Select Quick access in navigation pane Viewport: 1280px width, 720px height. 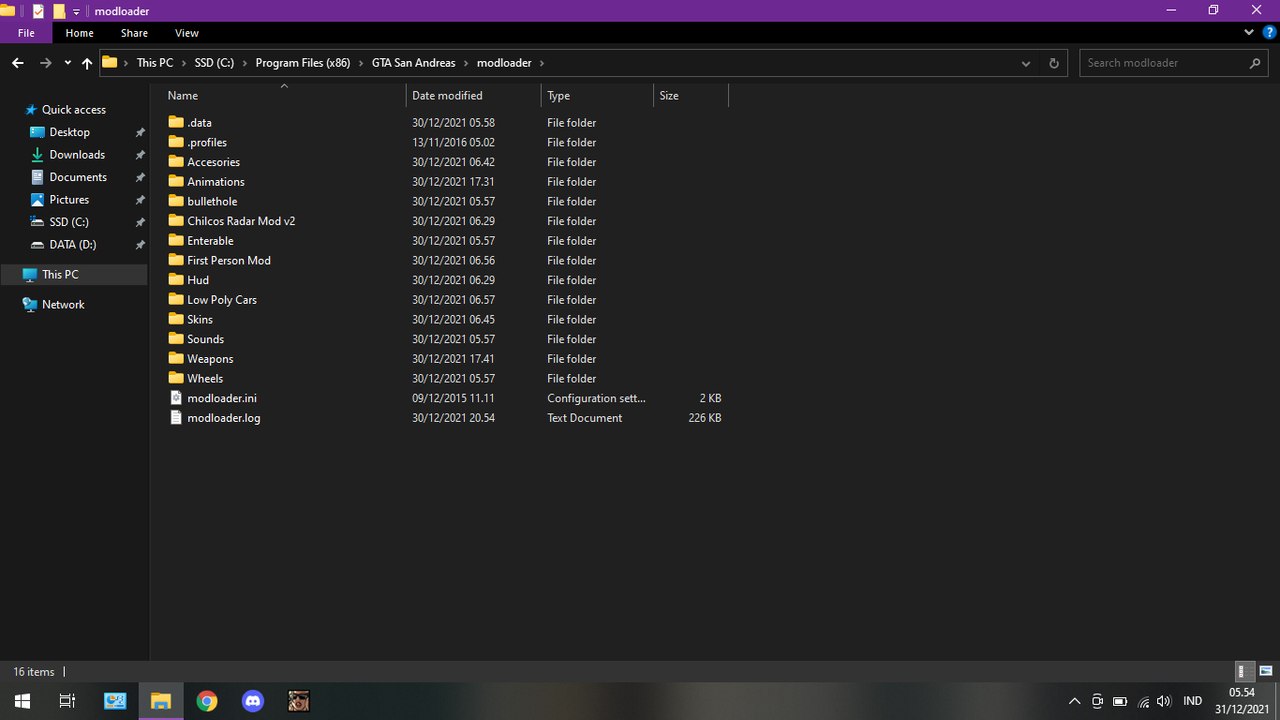[x=73, y=110]
